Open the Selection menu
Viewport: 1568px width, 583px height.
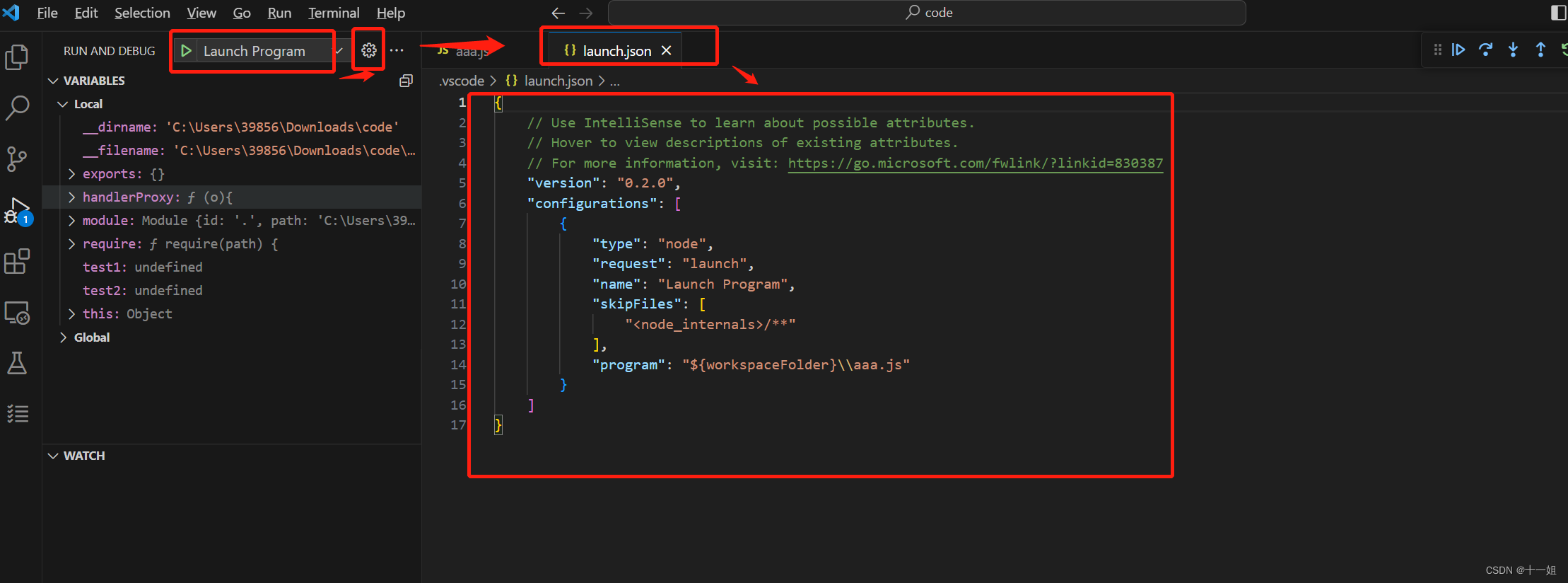point(142,13)
